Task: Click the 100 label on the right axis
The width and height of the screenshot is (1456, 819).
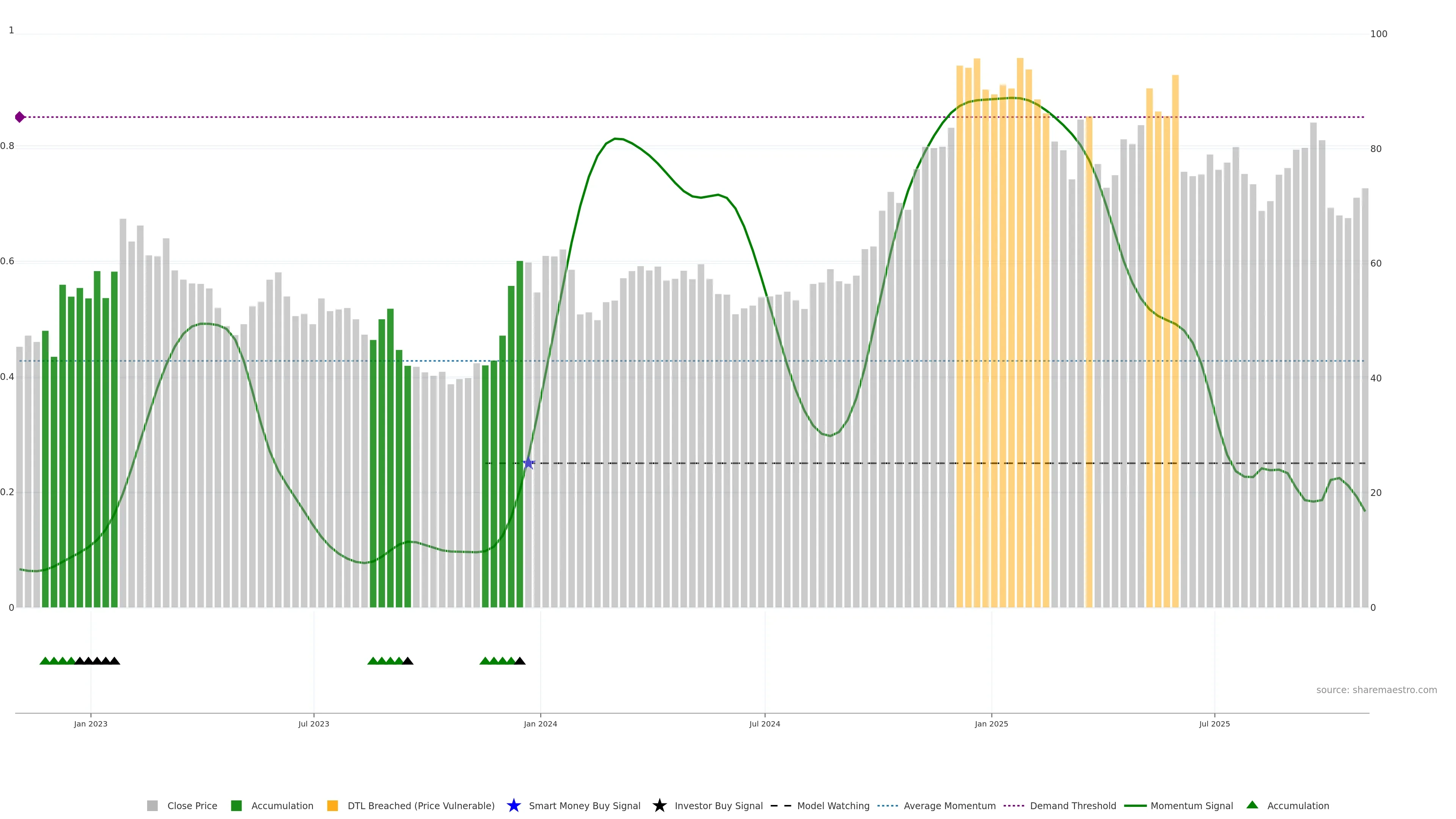Action: [x=1379, y=34]
